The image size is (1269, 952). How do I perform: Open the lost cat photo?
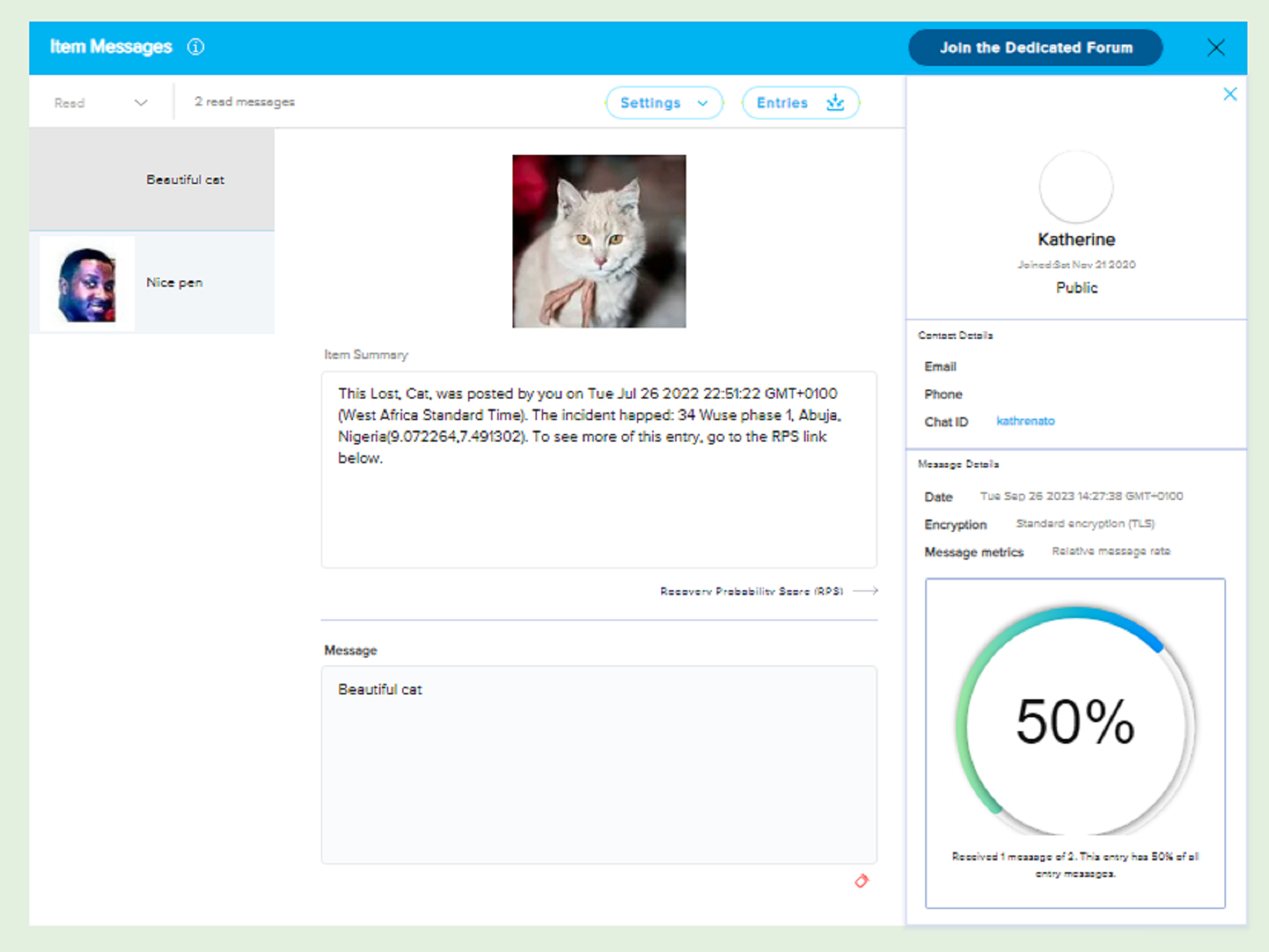tap(599, 241)
